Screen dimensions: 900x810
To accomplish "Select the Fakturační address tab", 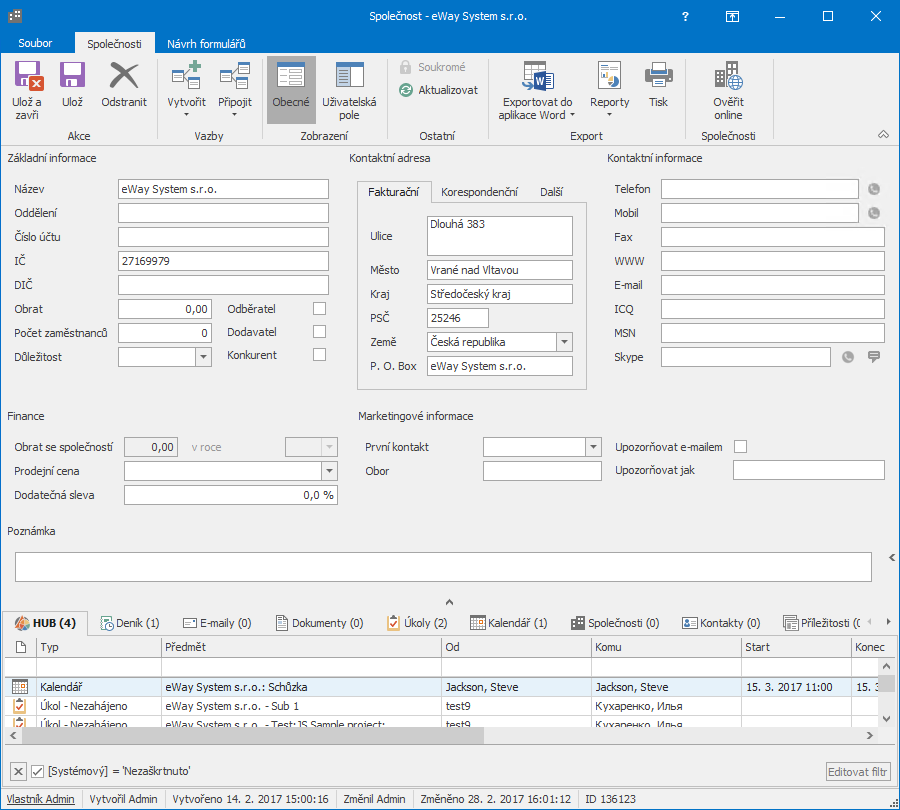I will [x=394, y=192].
